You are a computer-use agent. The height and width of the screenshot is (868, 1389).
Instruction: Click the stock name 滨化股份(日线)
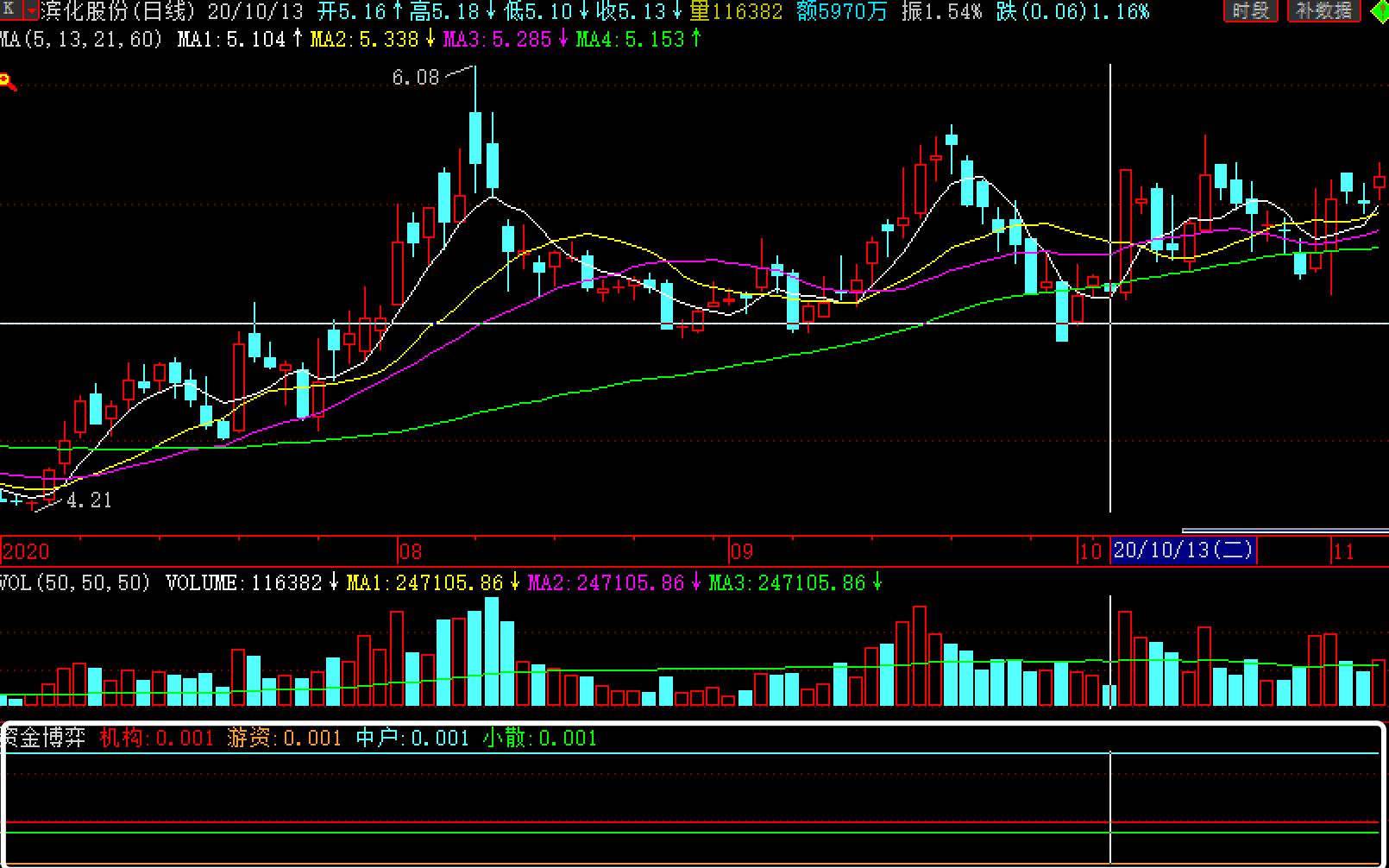point(118,11)
